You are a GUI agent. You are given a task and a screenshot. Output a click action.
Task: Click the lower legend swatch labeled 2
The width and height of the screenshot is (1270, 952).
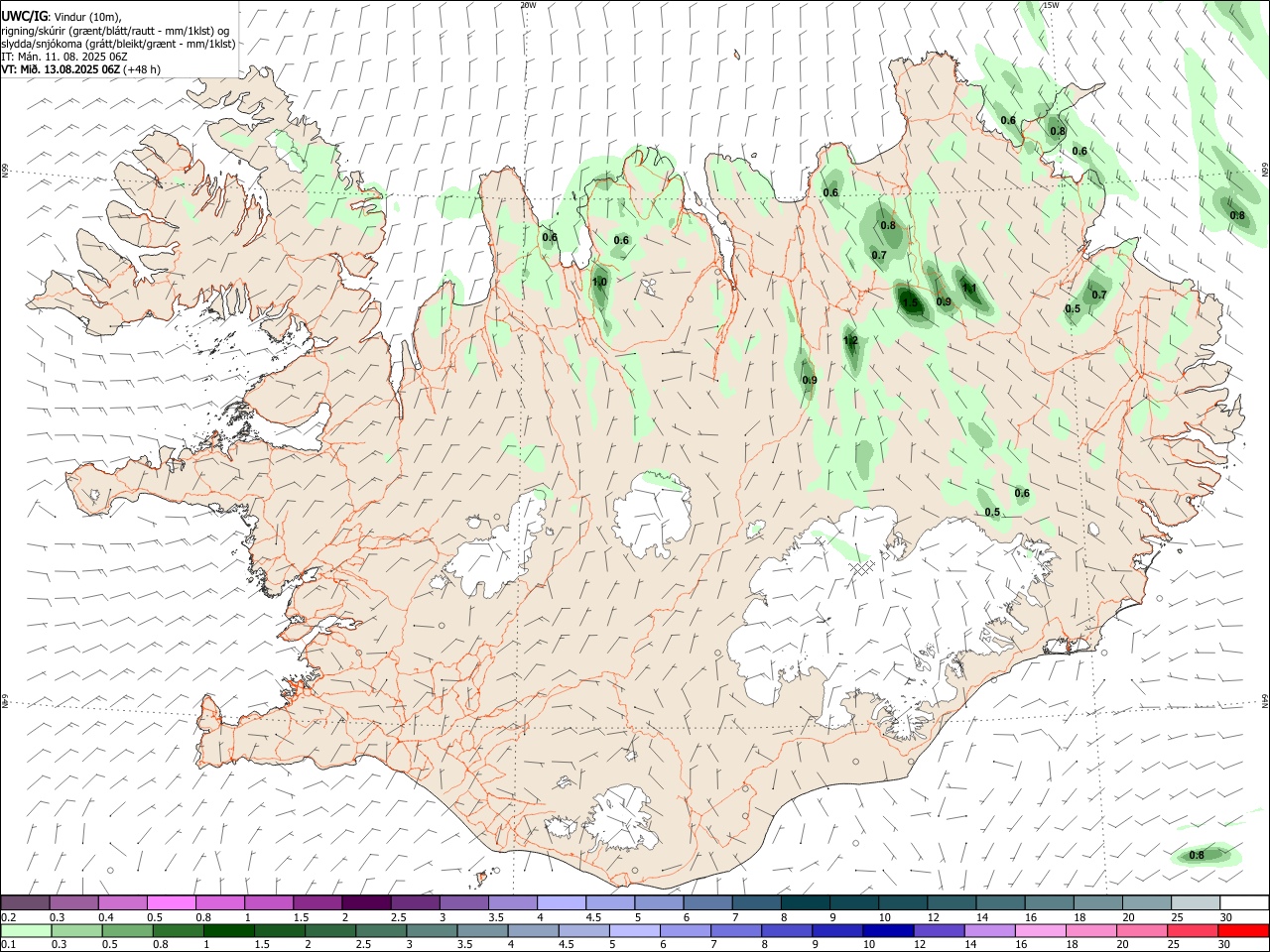tap(330, 931)
